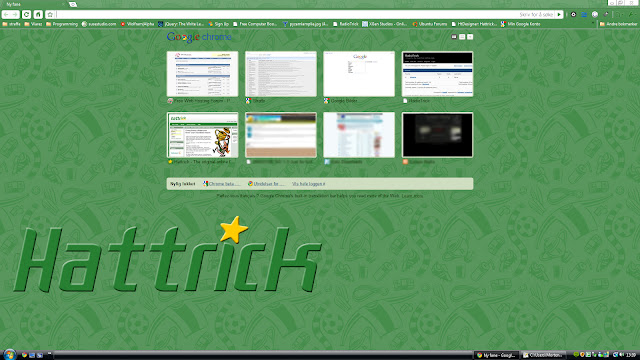Open the black blurred thumbnail
This screenshot has width=640, height=360.
438,135
